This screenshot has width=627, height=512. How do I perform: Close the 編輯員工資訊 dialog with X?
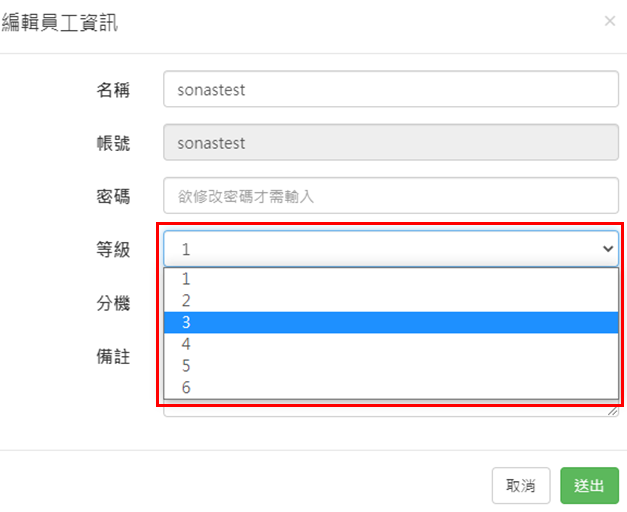610,21
